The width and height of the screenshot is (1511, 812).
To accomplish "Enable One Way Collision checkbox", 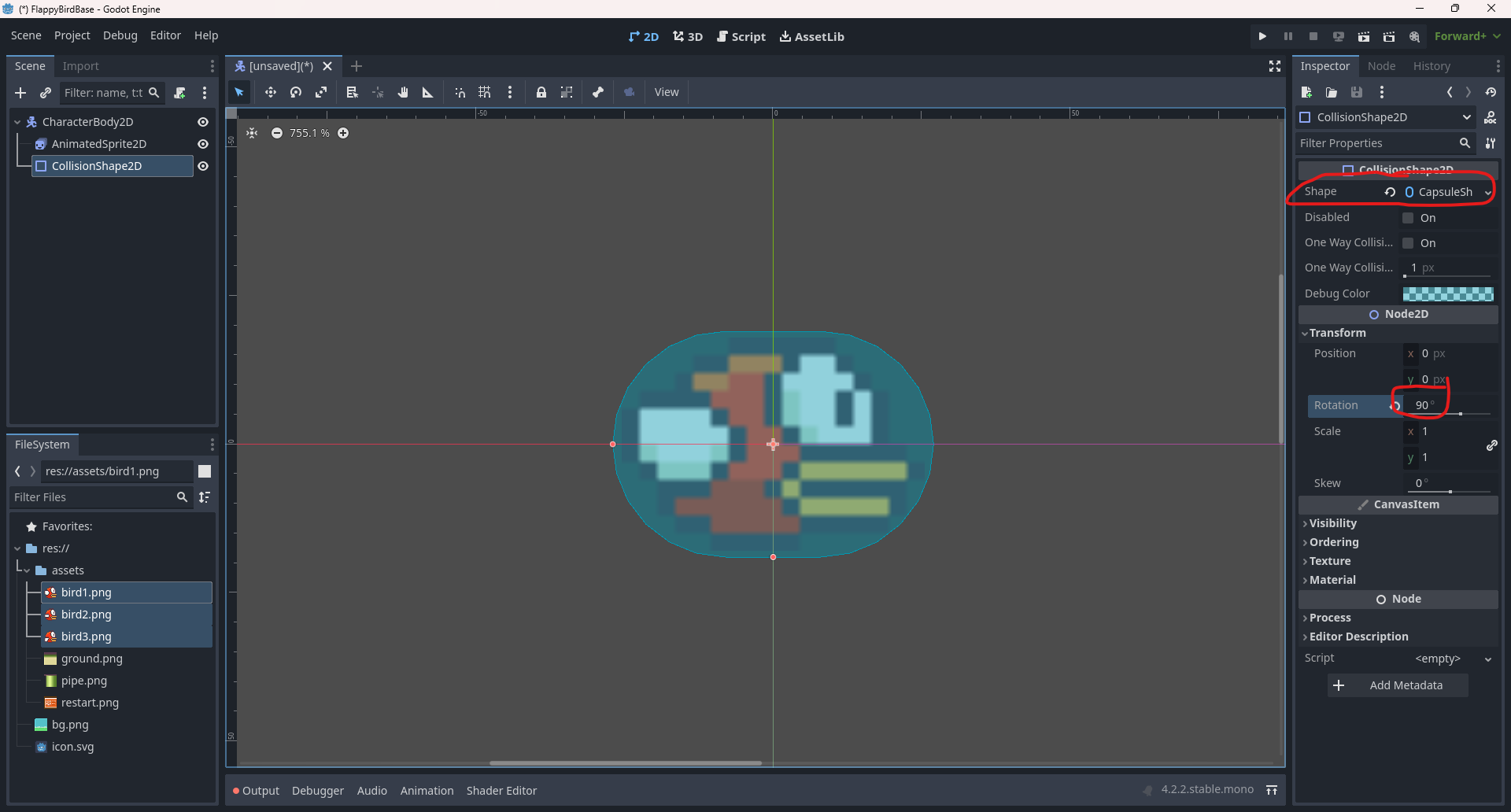I will [x=1409, y=243].
